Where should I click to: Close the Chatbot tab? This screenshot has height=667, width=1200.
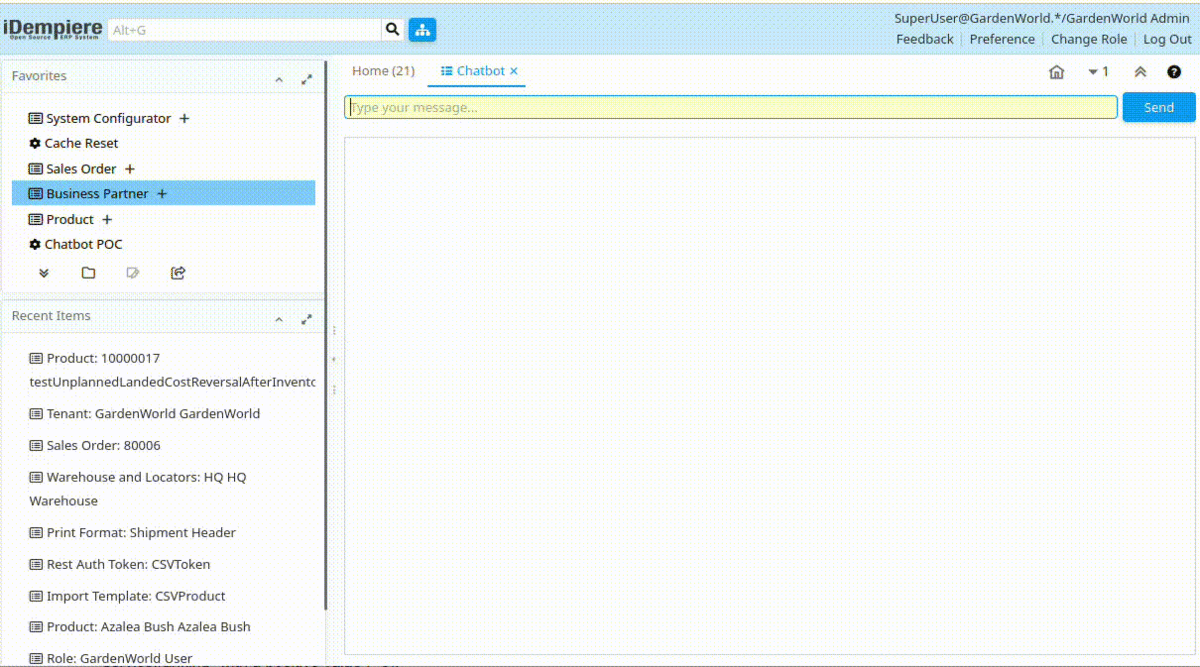coord(514,71)
